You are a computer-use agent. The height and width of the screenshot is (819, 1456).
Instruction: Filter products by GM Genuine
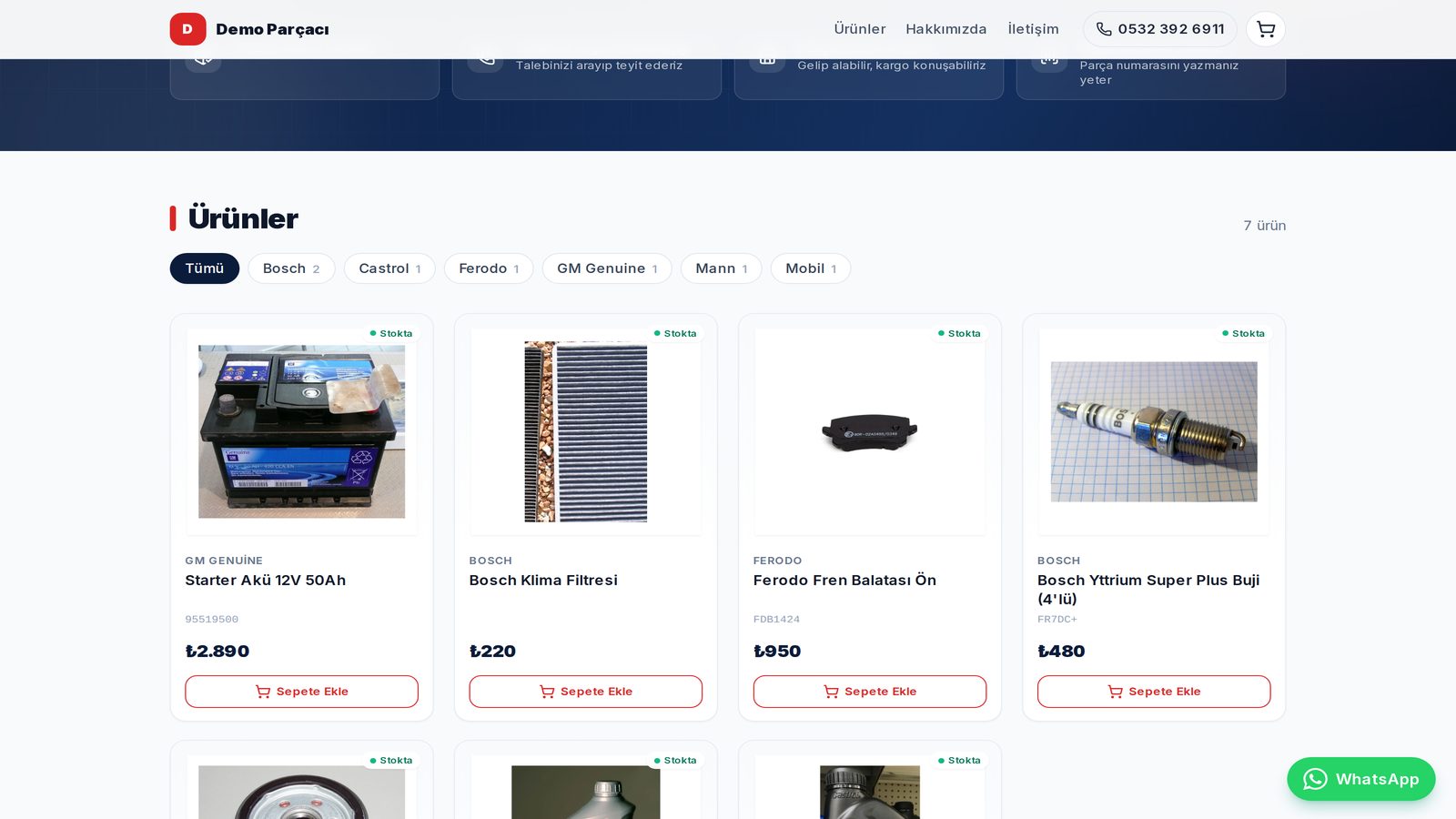tap(607, 268)
